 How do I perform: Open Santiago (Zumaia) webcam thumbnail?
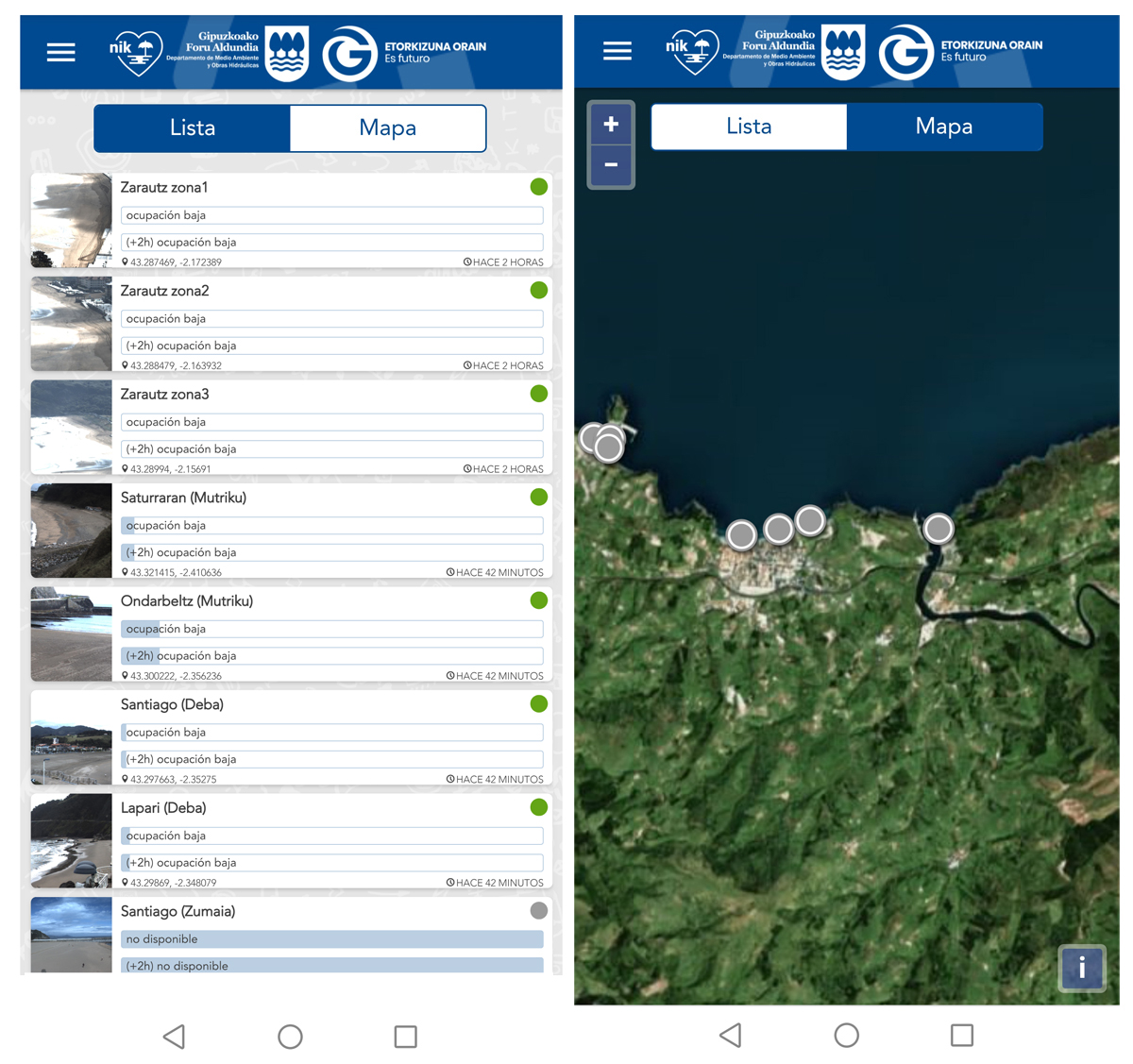pyautogui.click(x=72, y=935)
